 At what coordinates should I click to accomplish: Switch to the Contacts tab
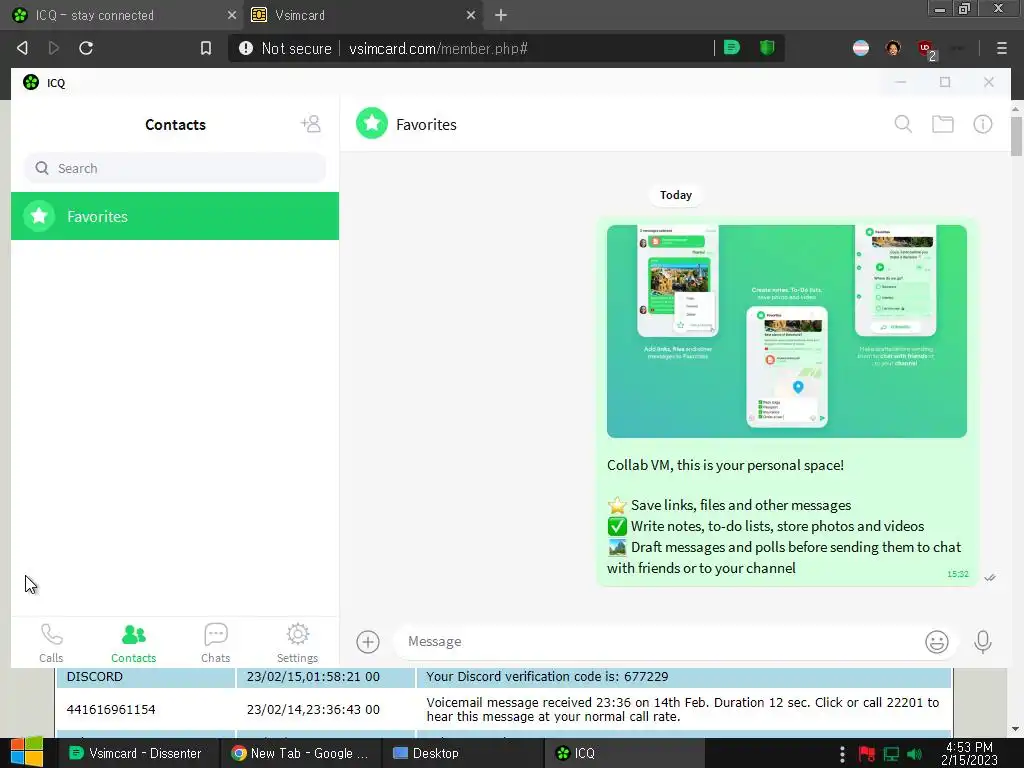[x=133, y=643]
